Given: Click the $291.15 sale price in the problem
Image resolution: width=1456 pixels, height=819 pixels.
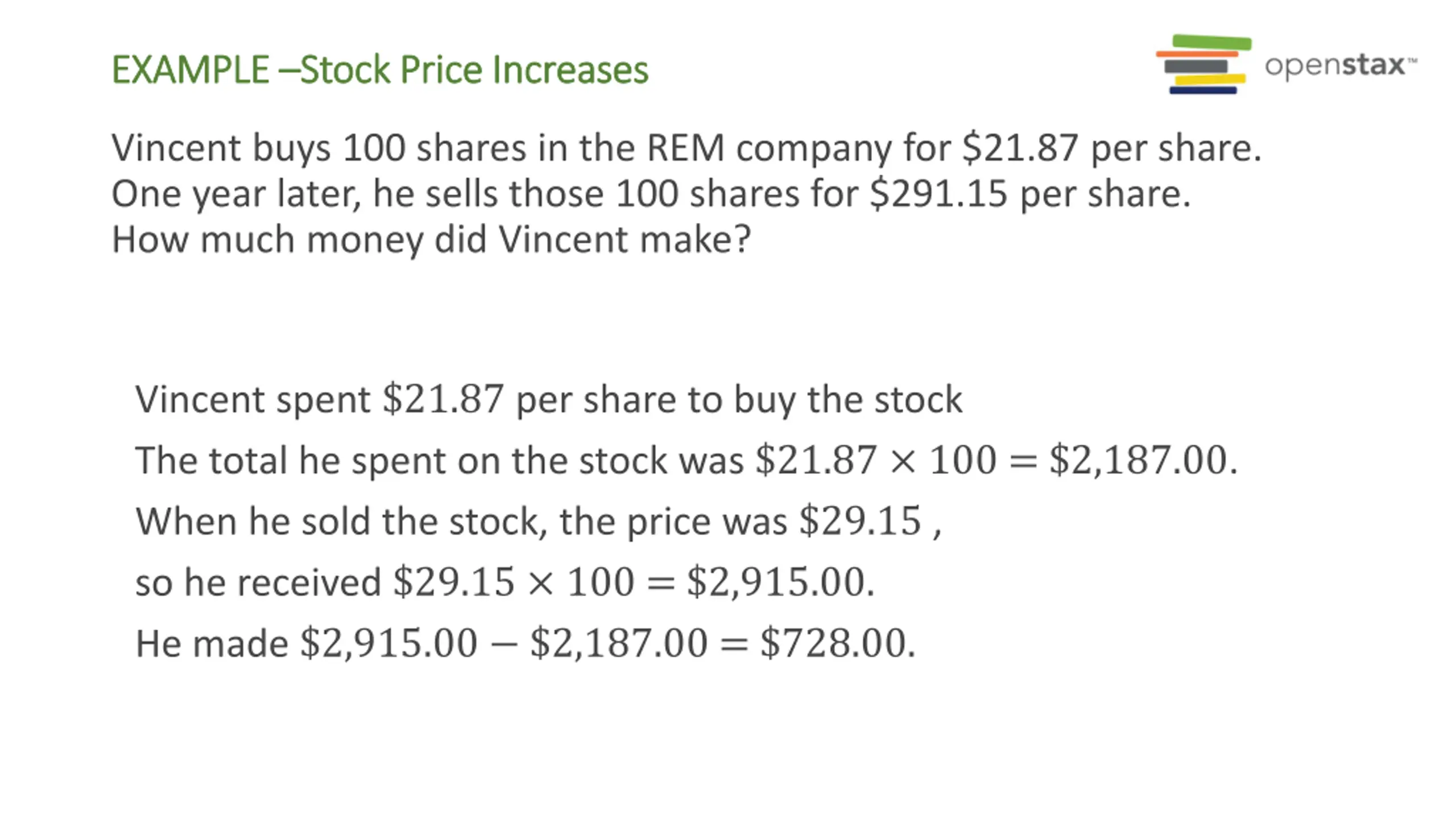Looking at the screenshot, I should [x=938, y=193].
